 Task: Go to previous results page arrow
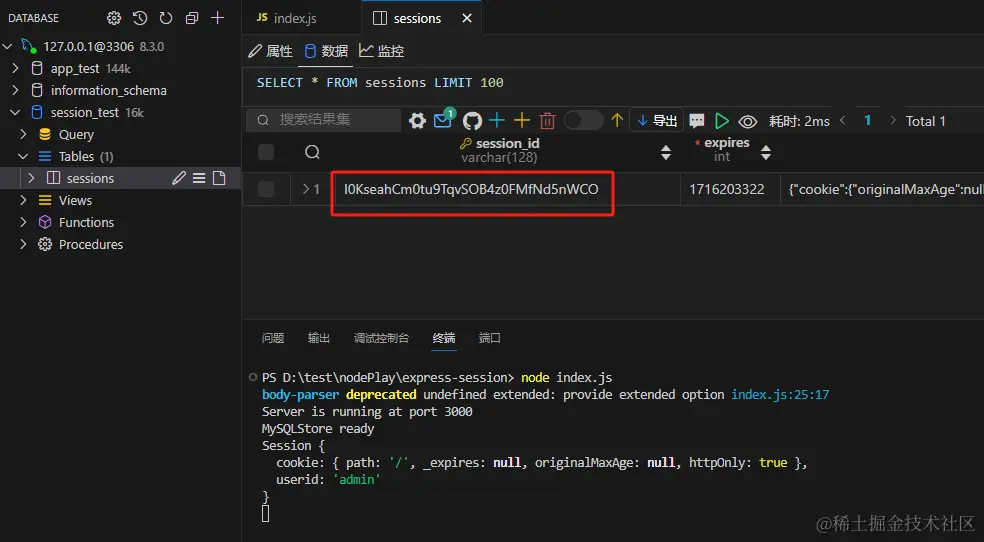(843, 120)
